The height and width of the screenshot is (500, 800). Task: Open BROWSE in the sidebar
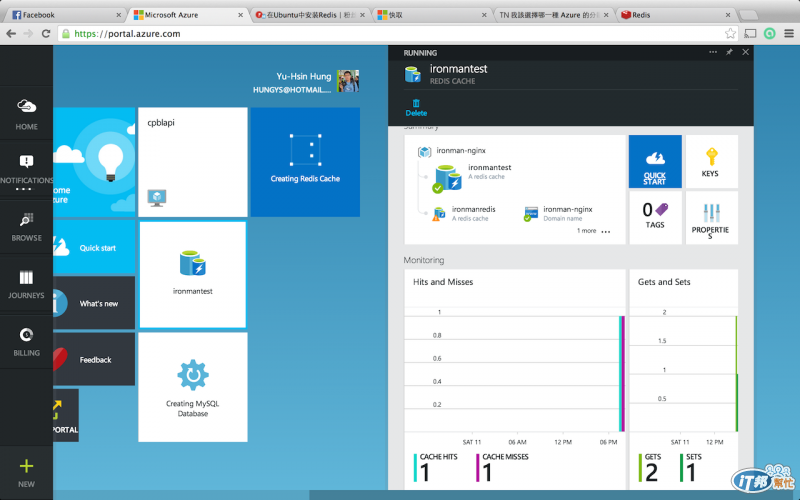[x=26, y=227]
